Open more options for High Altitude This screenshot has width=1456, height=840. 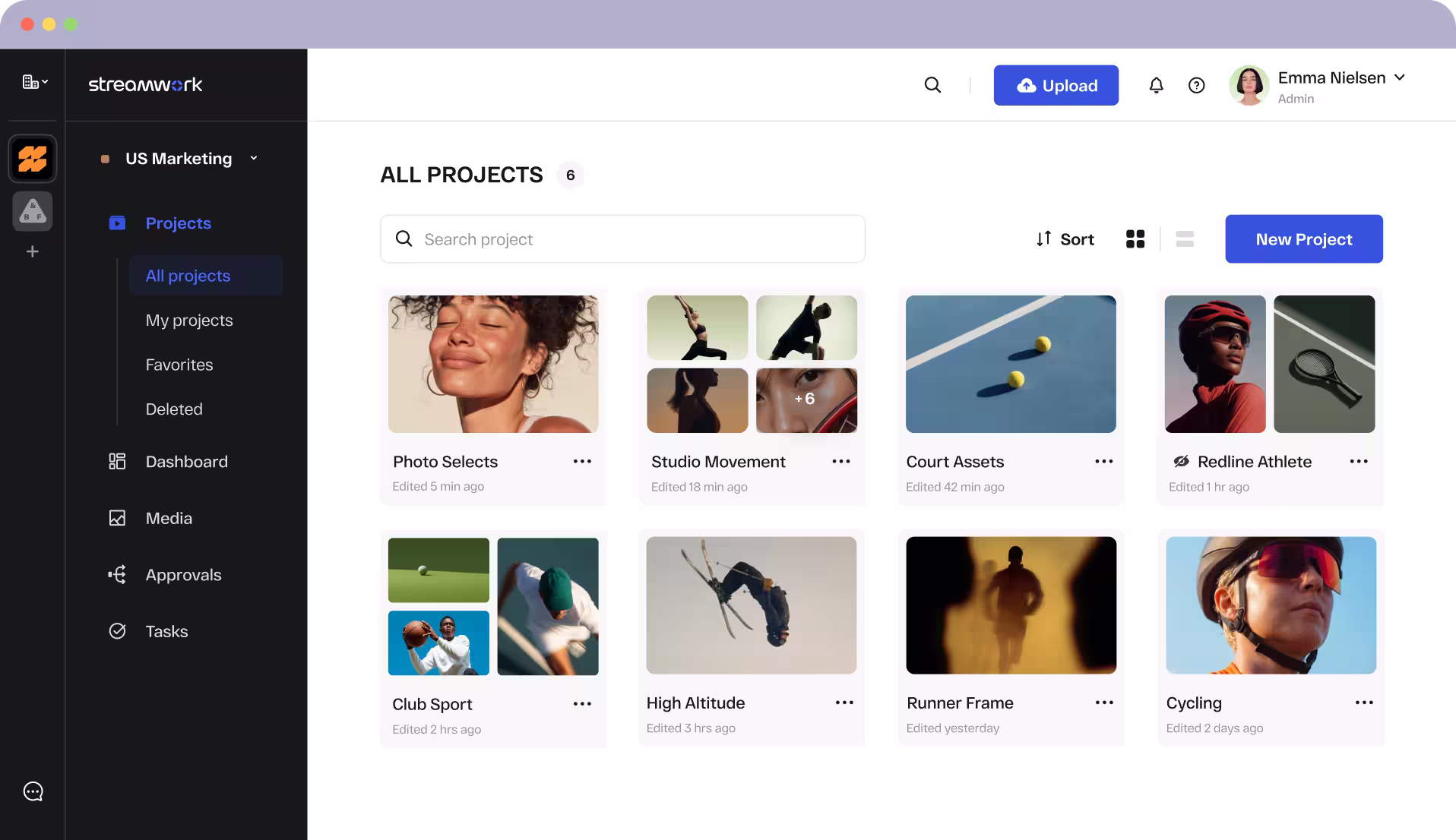pos(844,703)
